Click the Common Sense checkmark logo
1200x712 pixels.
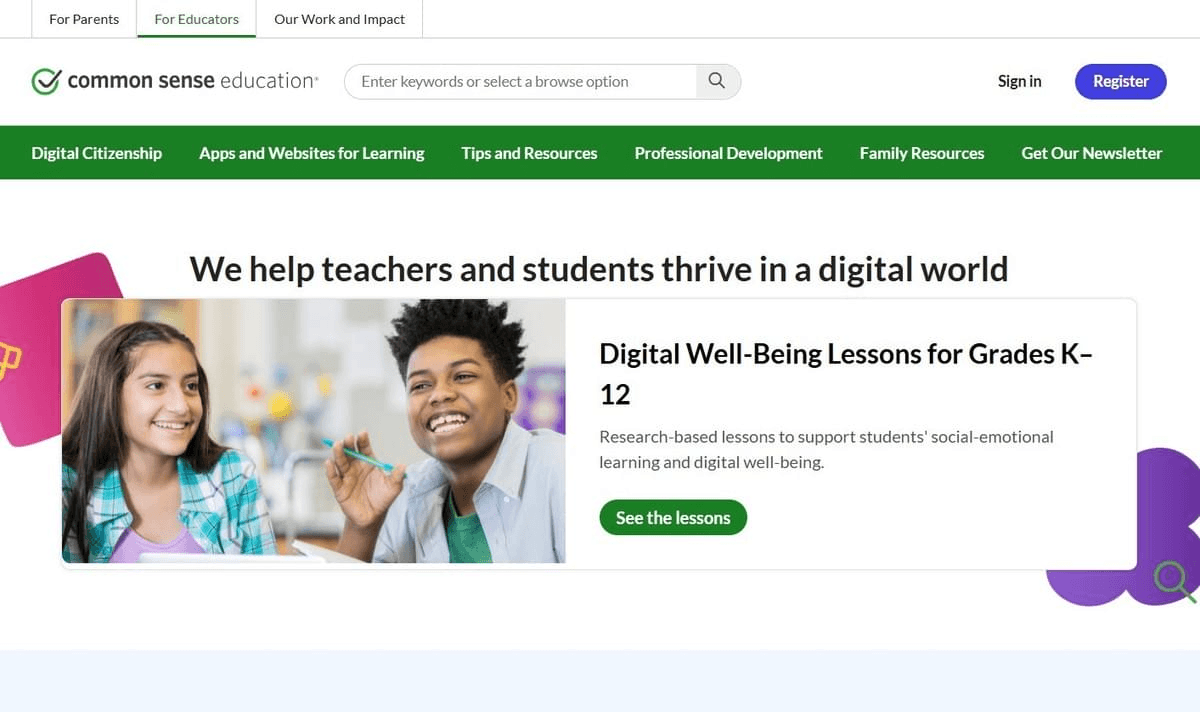coord(46,81)
